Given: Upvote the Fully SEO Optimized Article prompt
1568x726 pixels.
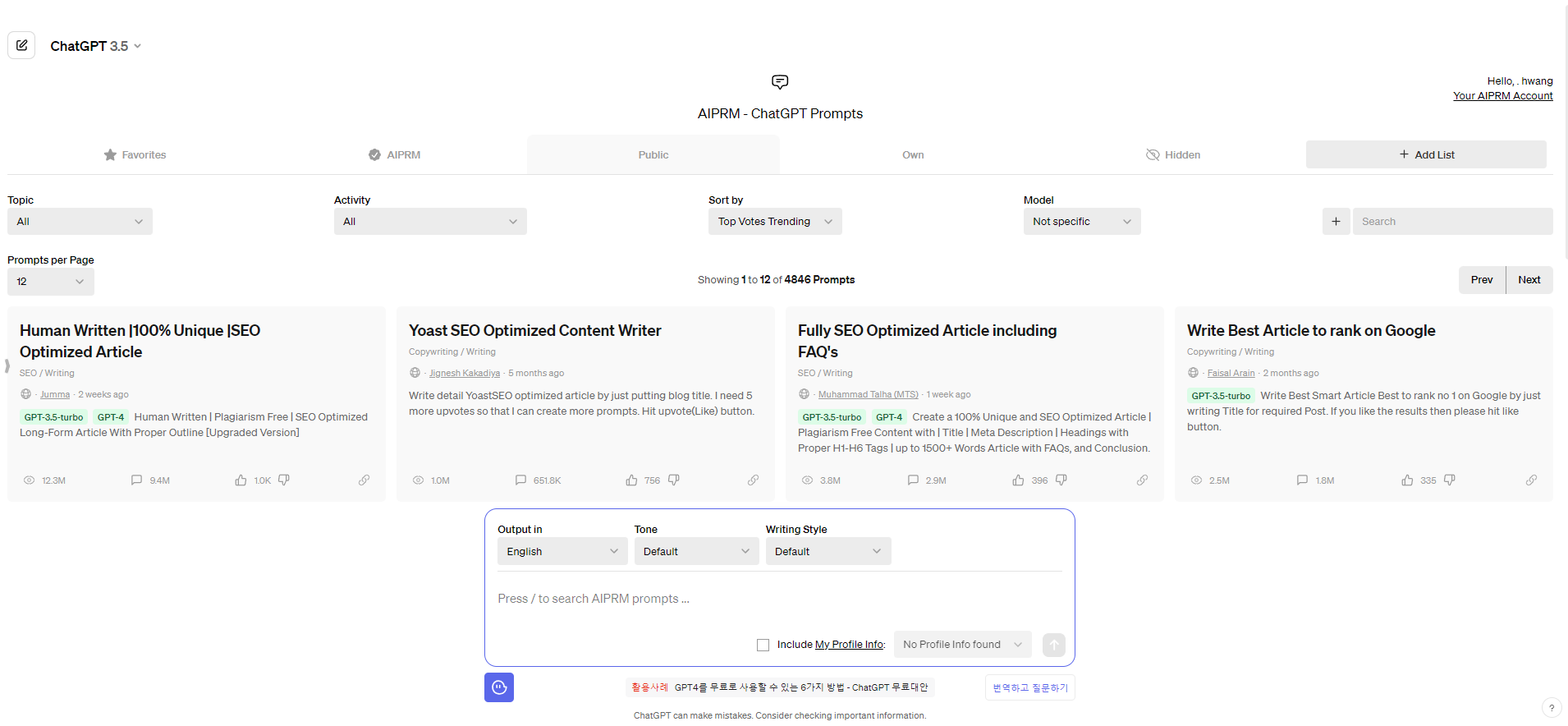Looking at the screenshot, I should point(1018,480).
